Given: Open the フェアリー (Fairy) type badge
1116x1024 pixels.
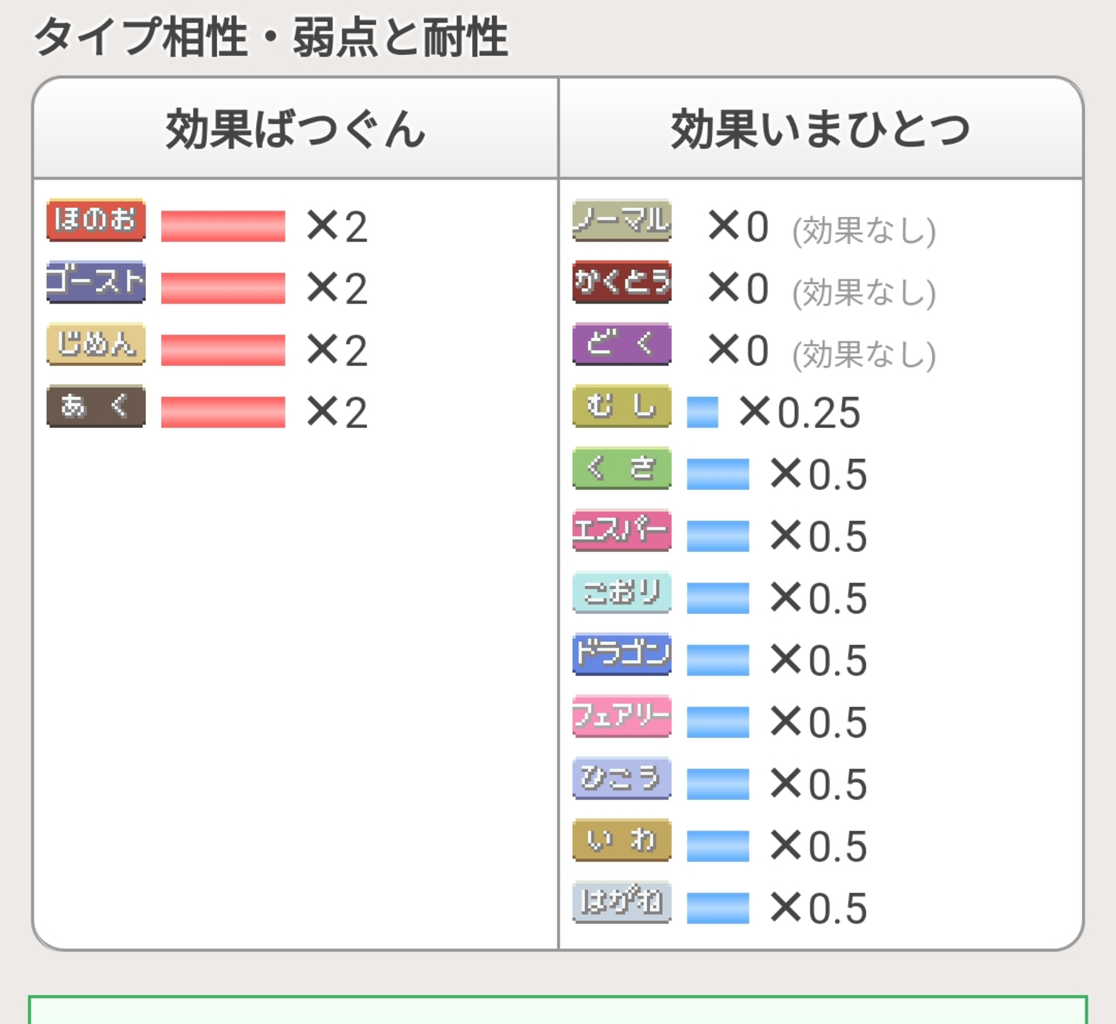Looking at the screenshot, I should 621,717.
